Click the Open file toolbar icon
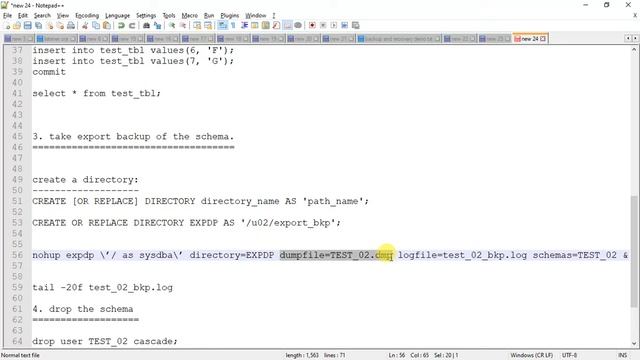 click(17, 25)
